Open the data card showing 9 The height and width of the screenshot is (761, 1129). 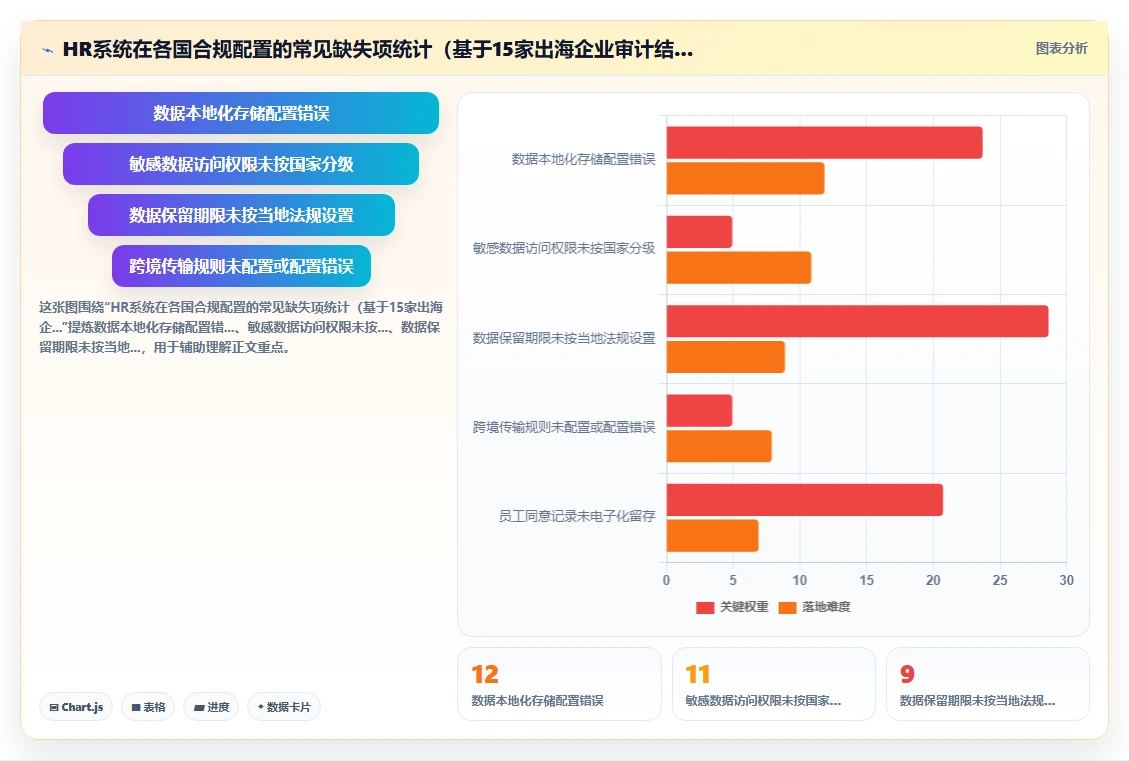pos(988,684)
